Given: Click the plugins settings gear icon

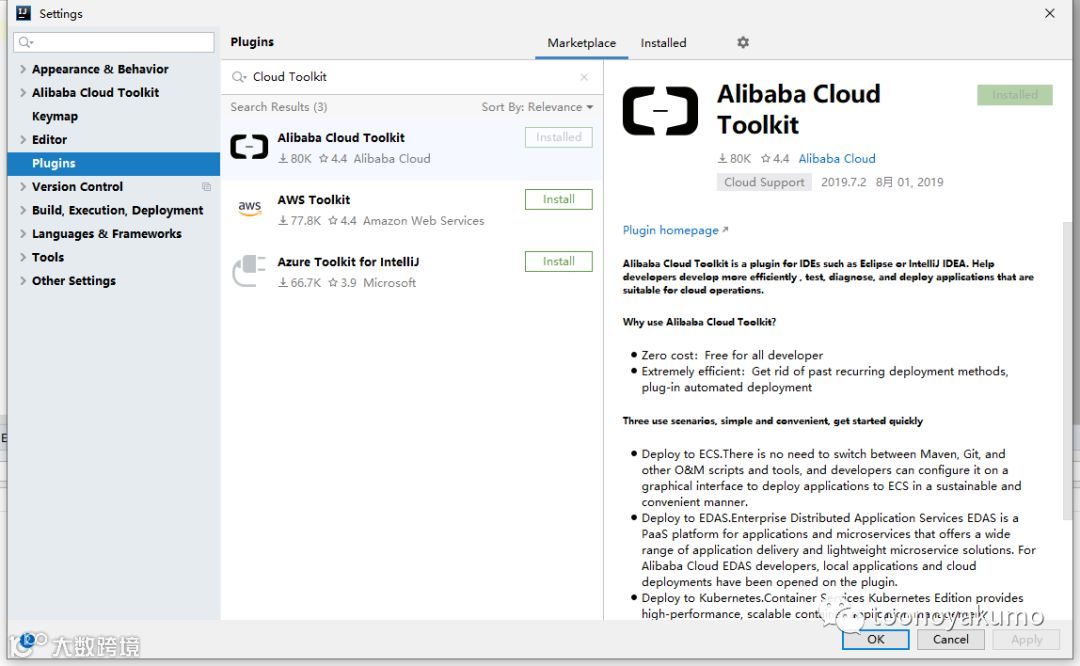Looking at the screenshot, I should (x=742, y=42).
